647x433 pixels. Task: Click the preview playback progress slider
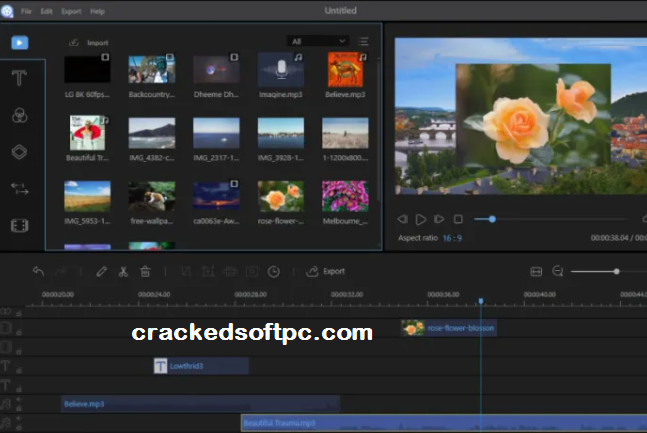[x=551, y=219]
